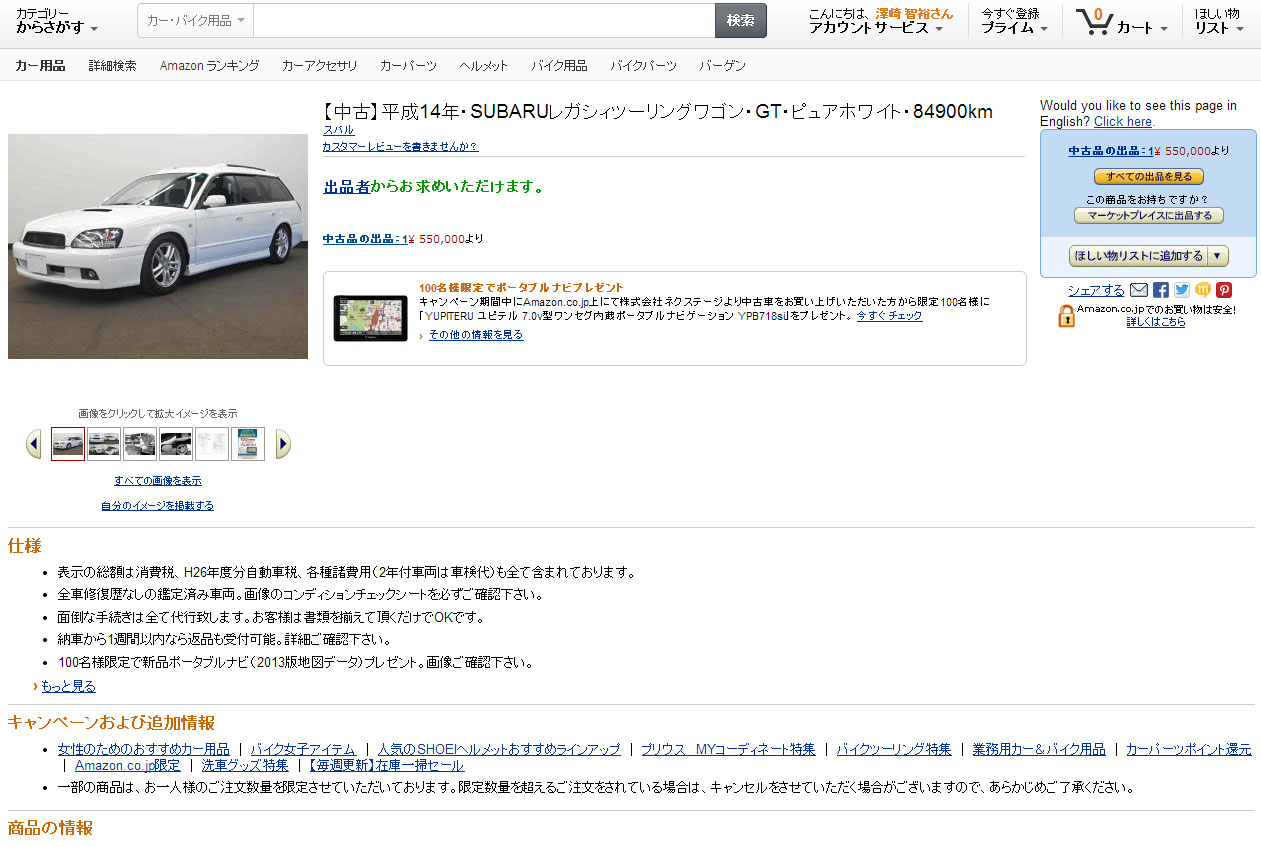
Task: Open the カー用品 nav tab
Action: [x=40, y=65]
